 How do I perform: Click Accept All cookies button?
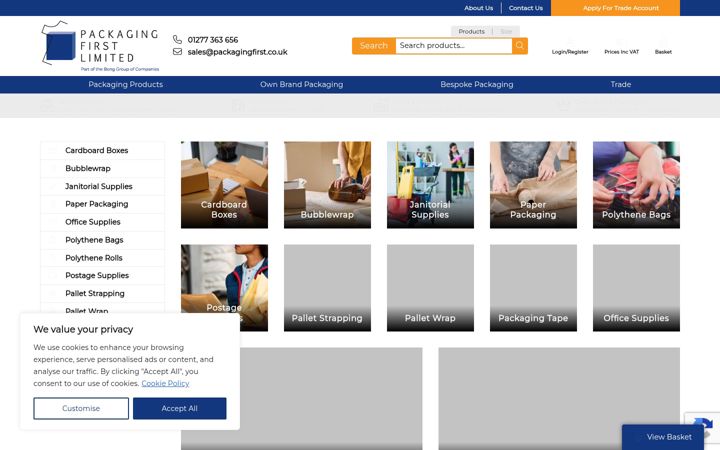(180, 408)
